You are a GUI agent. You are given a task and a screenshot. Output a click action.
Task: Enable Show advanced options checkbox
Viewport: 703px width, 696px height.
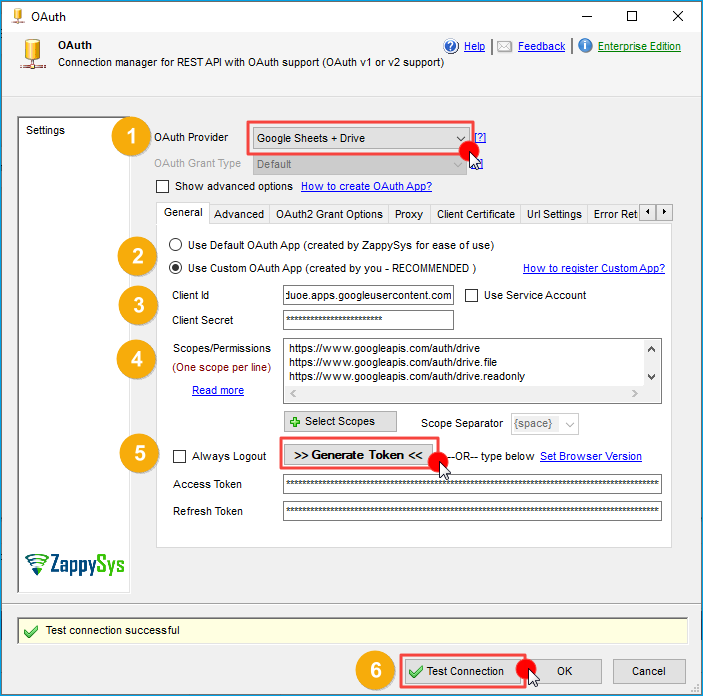tap(163, 187)
